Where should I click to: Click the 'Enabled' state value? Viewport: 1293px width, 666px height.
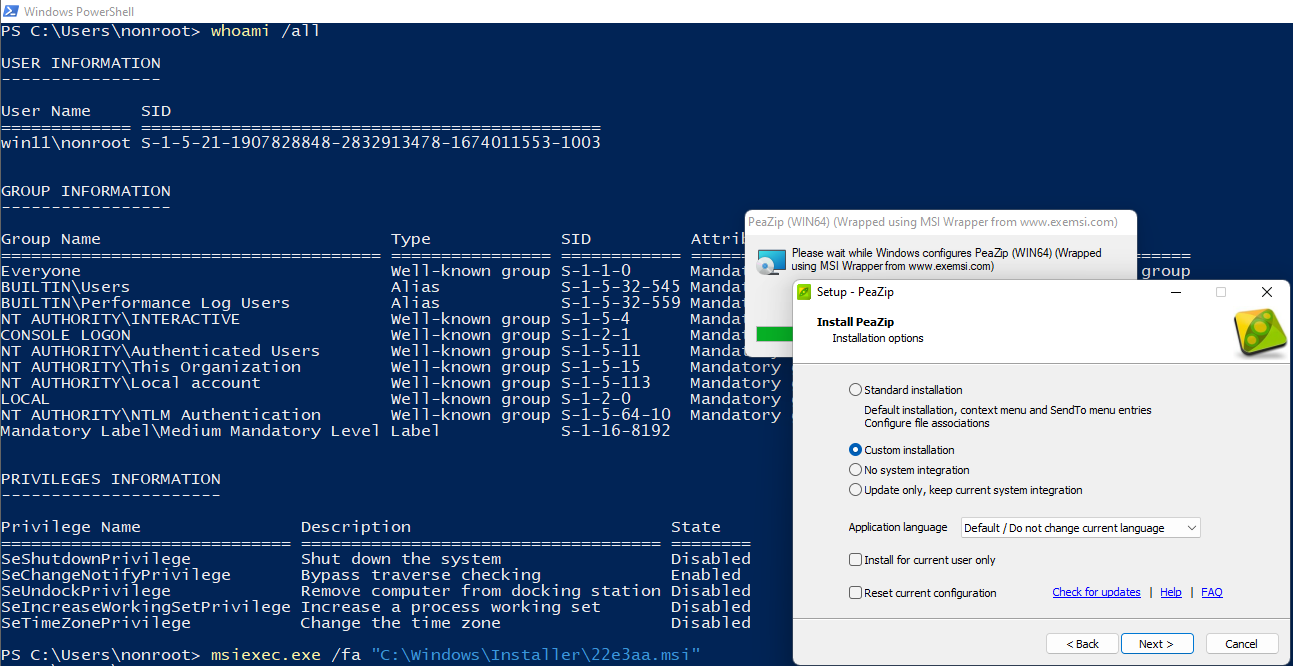706,575
